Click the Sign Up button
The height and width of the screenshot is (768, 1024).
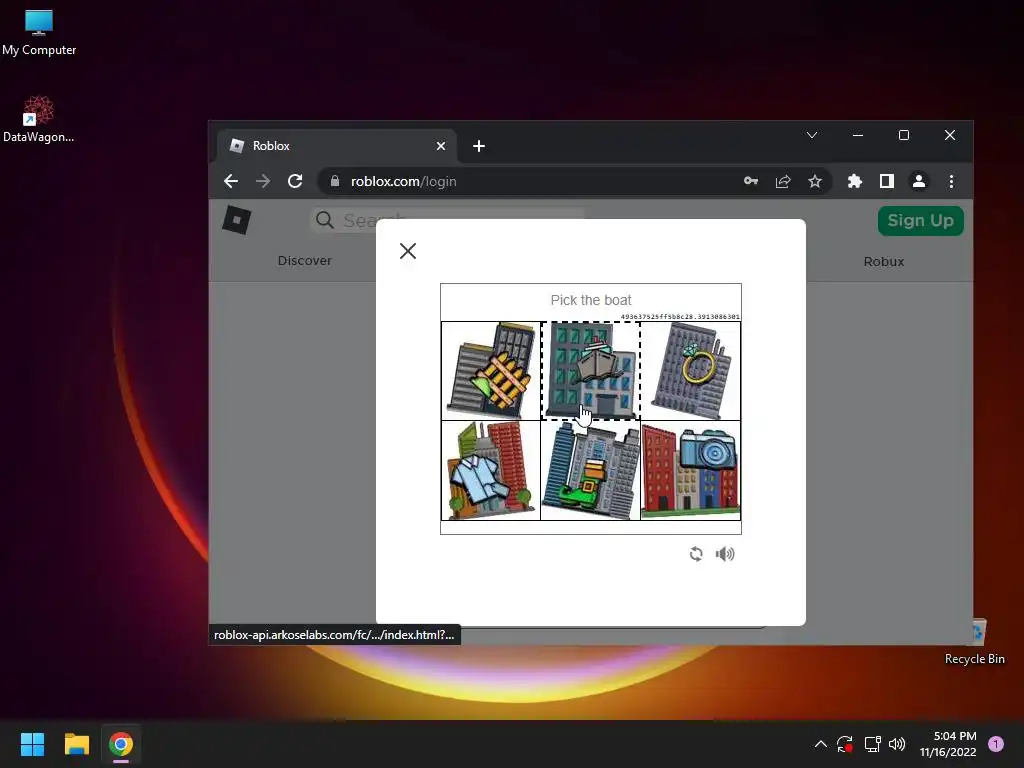[920, 221]
